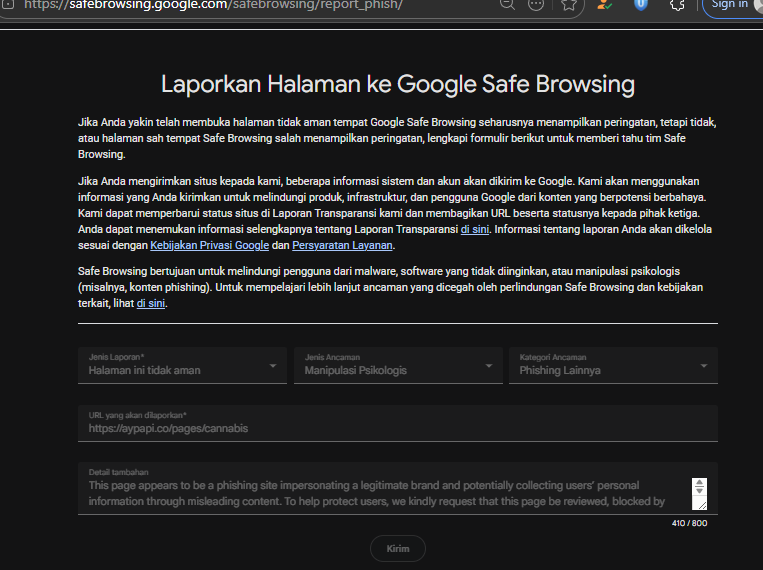
Task: Open the 'di sini' Laporan Transparansi link
Action: 474,229
